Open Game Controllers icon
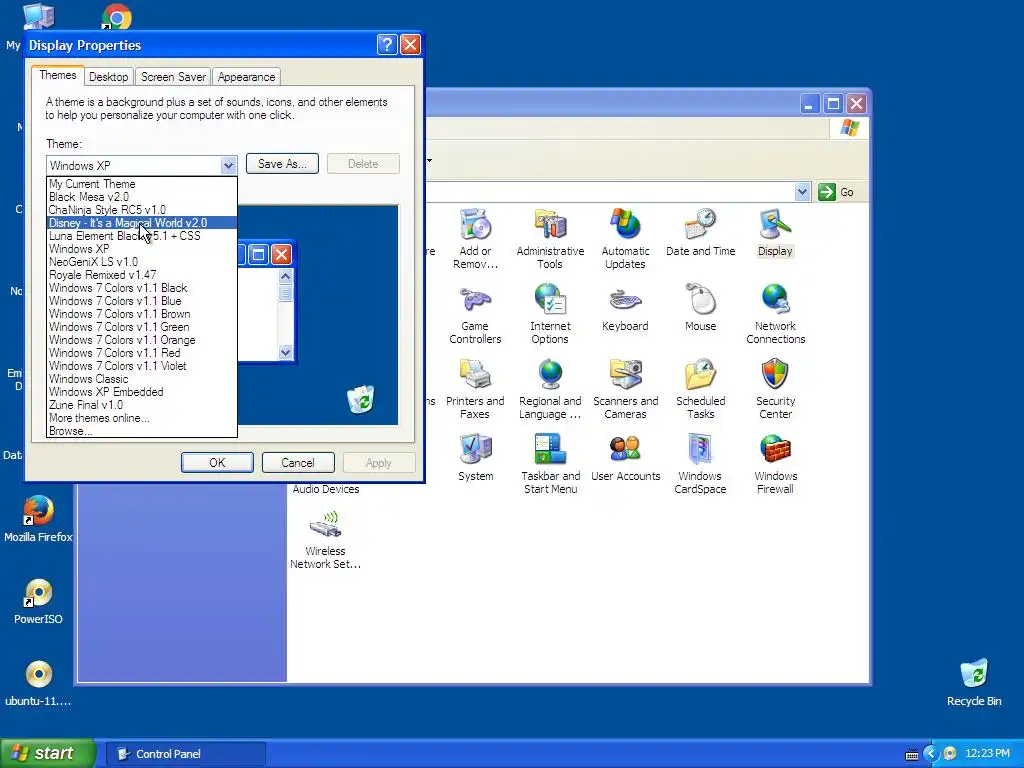 coord(475,314)
